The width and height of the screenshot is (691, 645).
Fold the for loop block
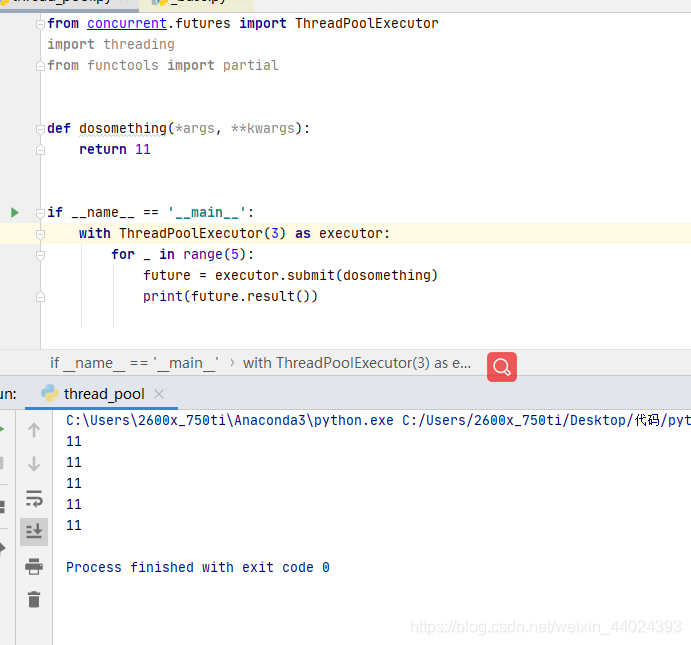40,255
